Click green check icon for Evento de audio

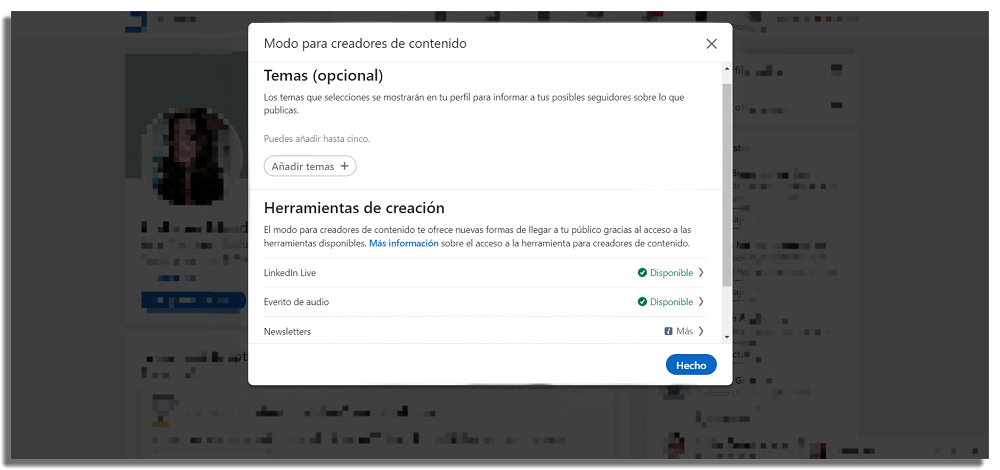coord(642,302)
